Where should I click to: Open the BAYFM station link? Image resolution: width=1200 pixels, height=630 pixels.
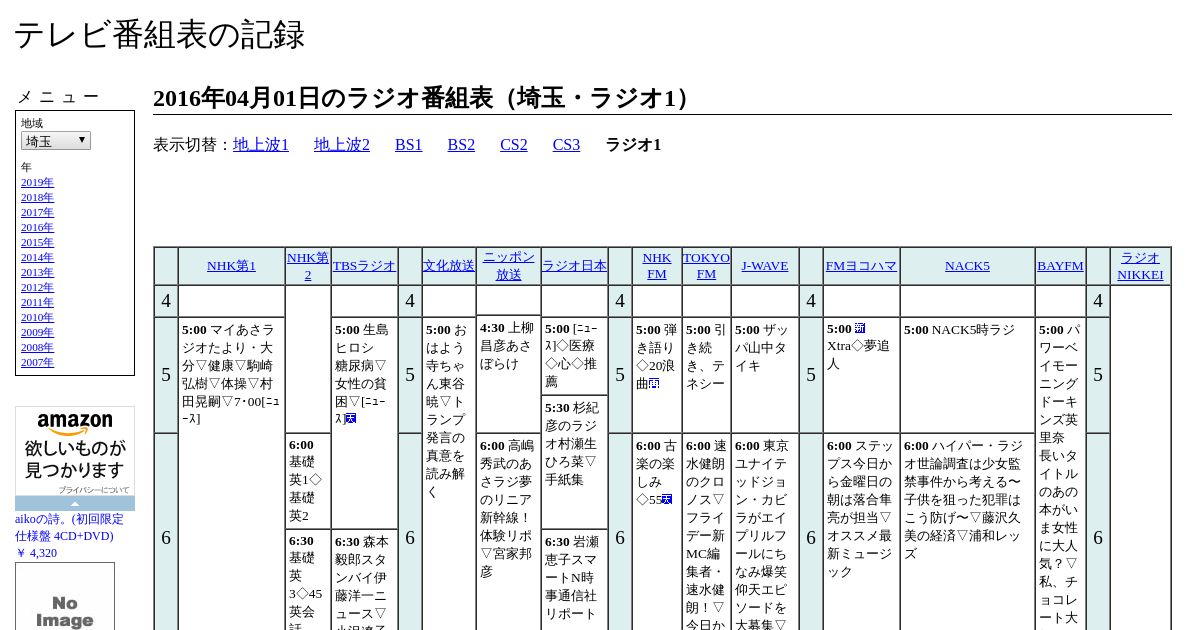click(1060, 266)
